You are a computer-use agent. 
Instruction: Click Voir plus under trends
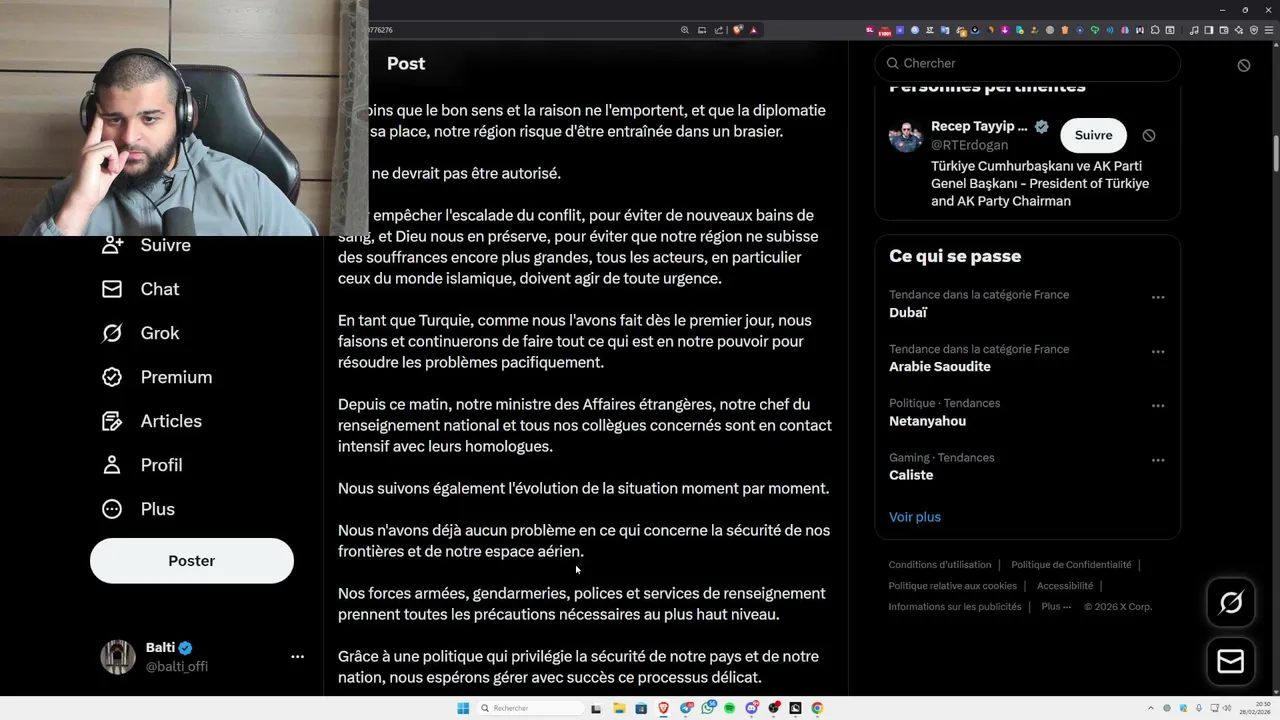tap(915, 517)
